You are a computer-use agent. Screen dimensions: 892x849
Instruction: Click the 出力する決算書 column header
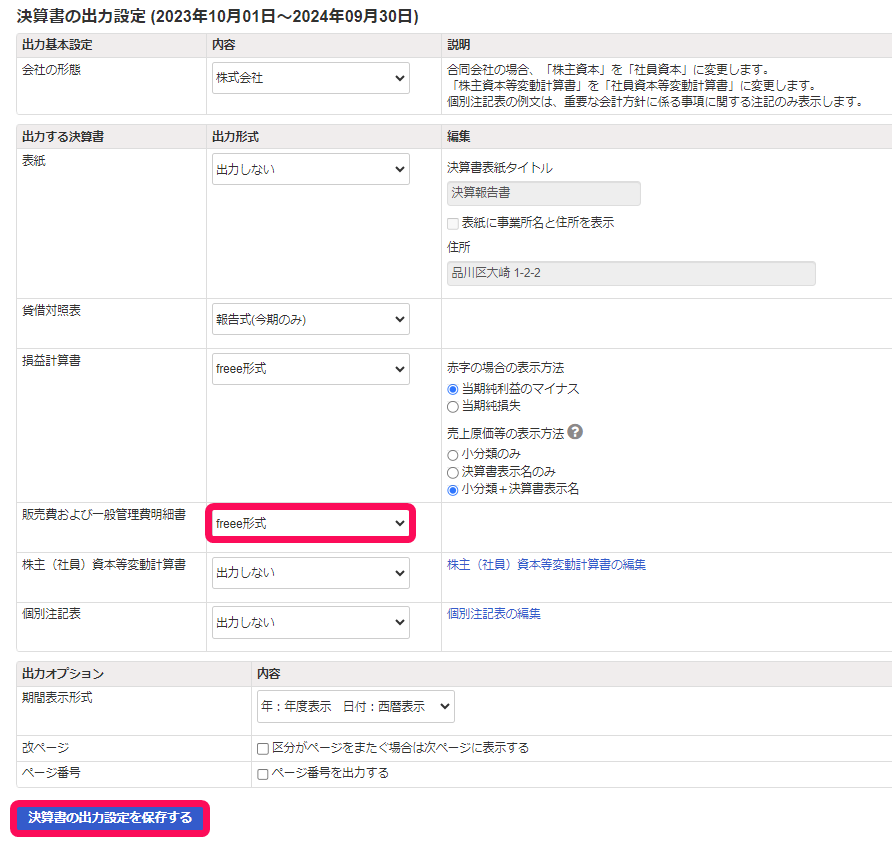(63, 137)
